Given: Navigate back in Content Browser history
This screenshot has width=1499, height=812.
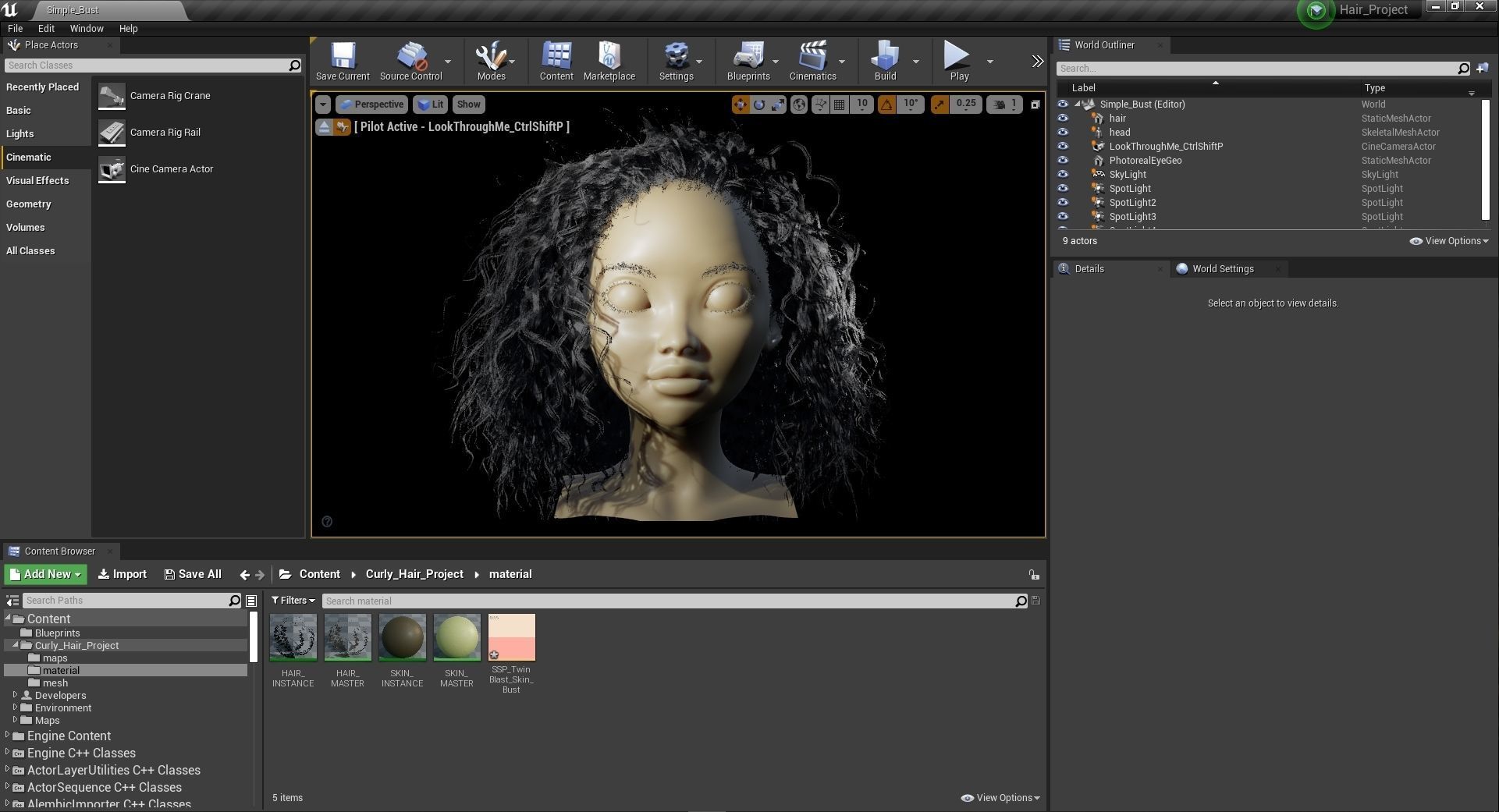Looking at the screenshot, I should [x=244, y=575].
